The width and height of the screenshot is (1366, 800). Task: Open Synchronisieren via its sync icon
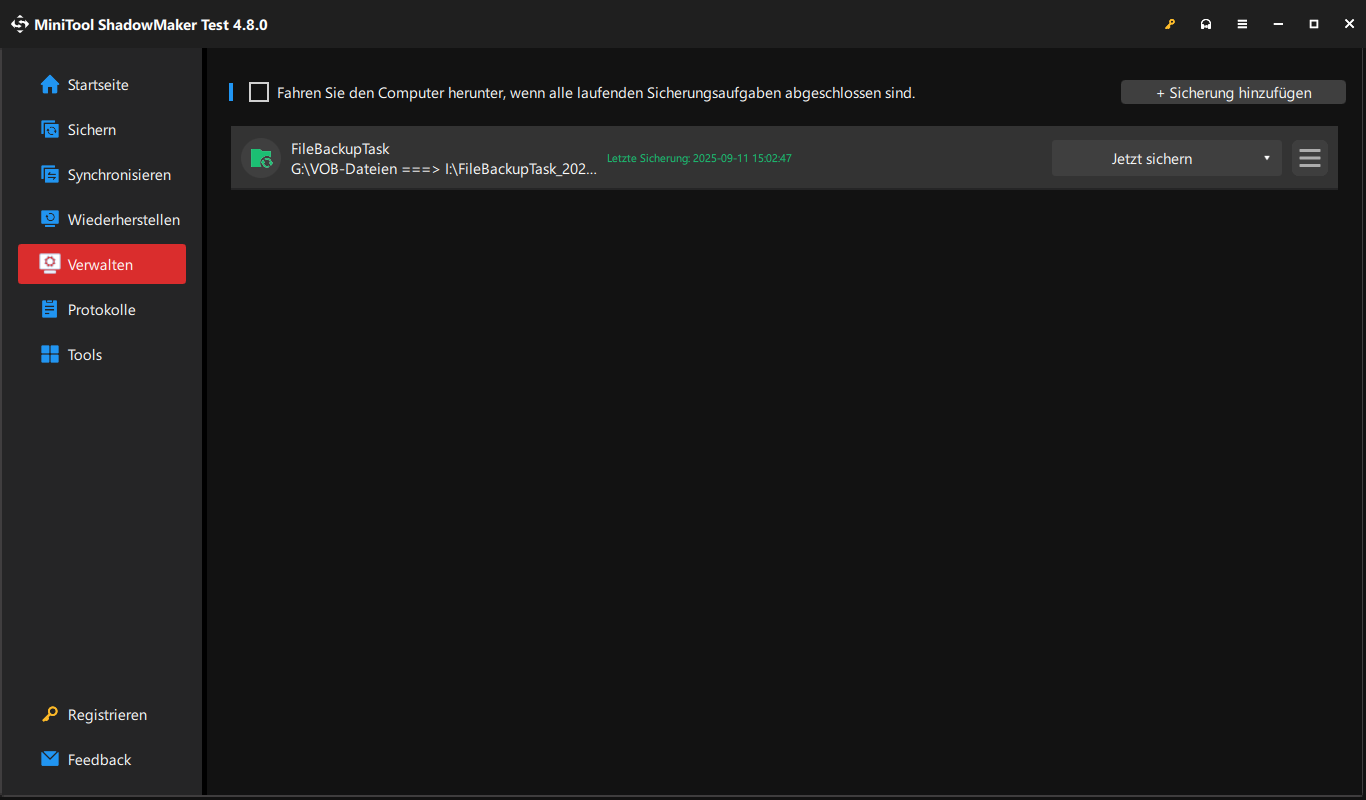click(x=49, y=174)
